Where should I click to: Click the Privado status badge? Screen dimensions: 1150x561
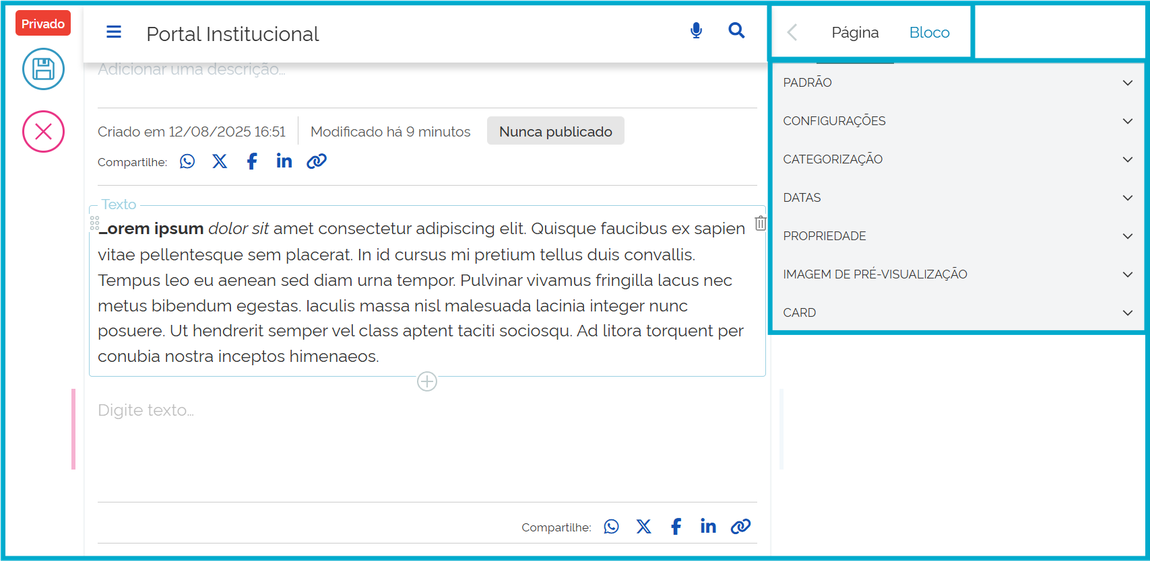43,23
